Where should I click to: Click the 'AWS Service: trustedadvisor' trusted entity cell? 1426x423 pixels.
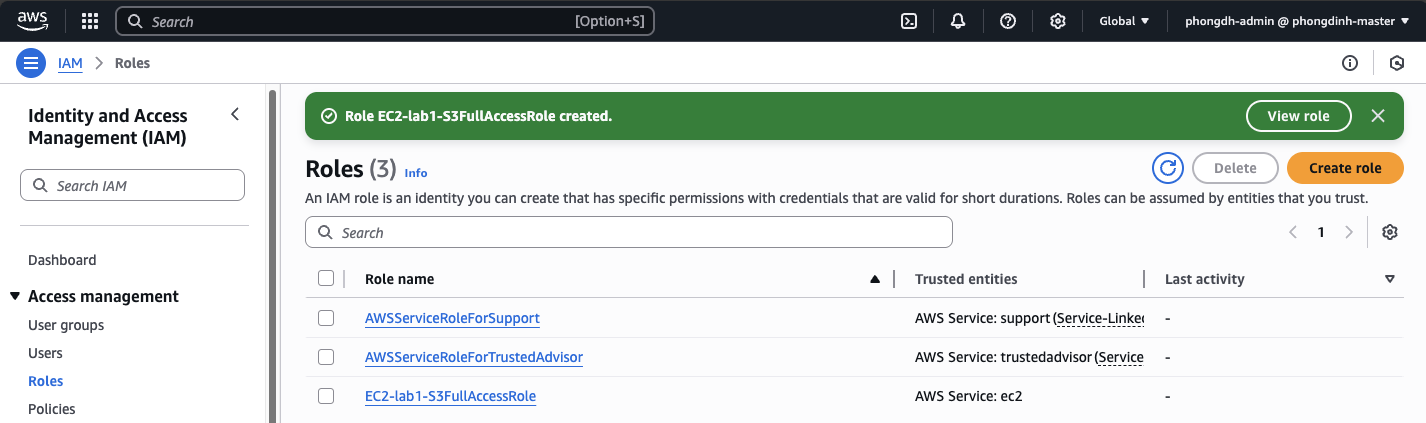pyautogui.click(x=1029, y=357)
